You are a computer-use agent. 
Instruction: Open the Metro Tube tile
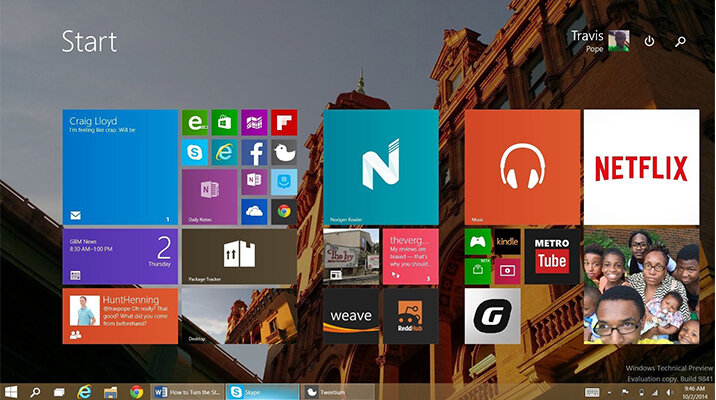(x=552, y=257)
